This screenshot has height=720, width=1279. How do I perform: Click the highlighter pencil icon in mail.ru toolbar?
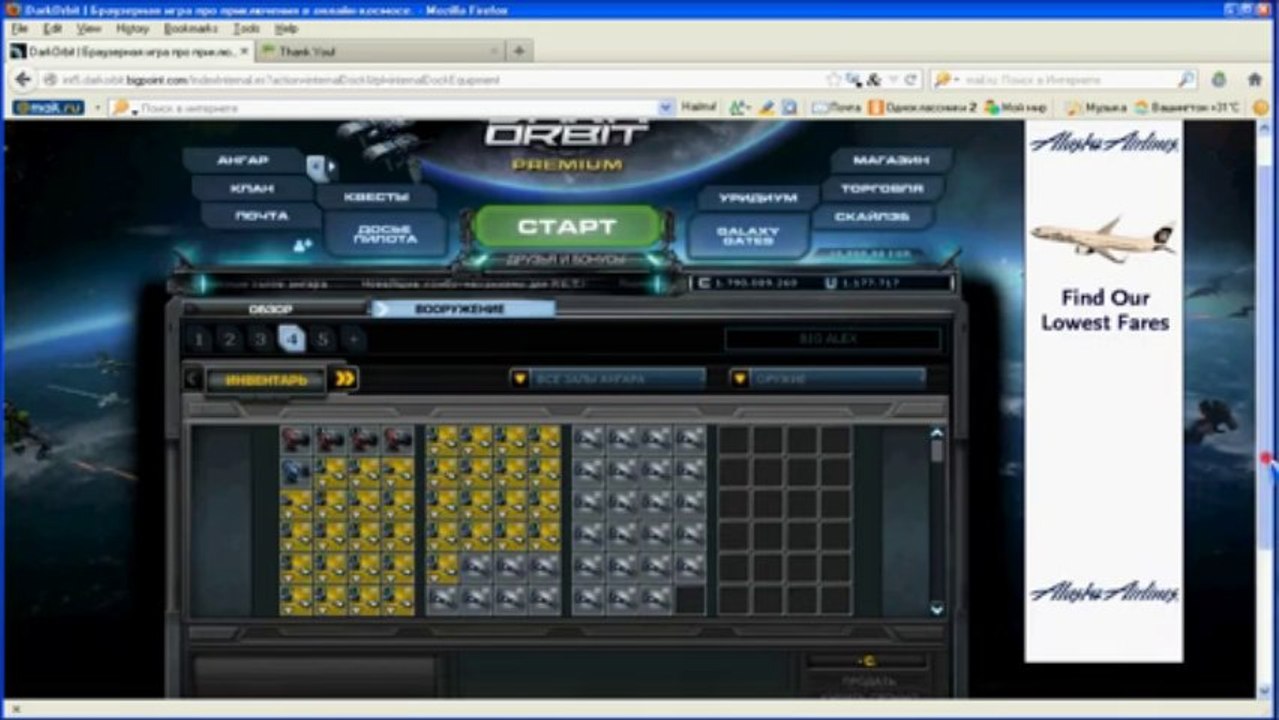tap(765, 107)
